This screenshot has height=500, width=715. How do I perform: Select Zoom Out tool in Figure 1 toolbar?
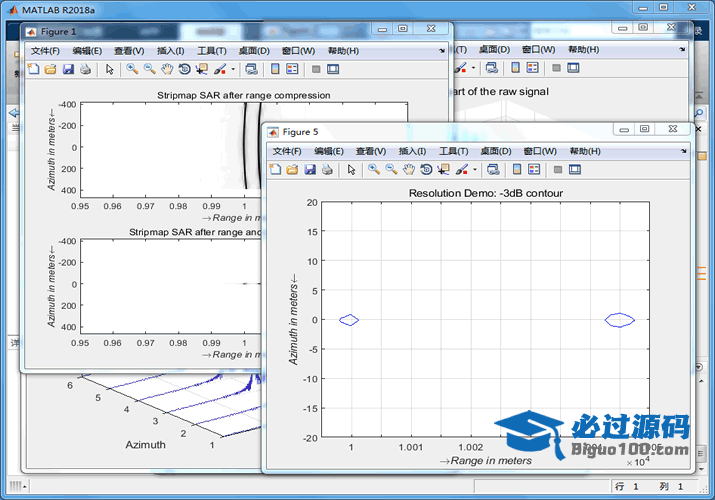(x=149, y=69)
